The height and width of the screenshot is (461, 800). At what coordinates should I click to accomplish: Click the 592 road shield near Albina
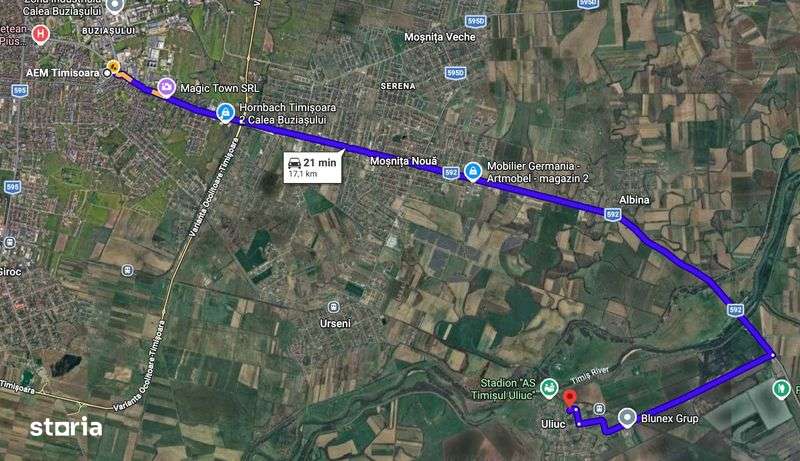[x=612, y=214]
